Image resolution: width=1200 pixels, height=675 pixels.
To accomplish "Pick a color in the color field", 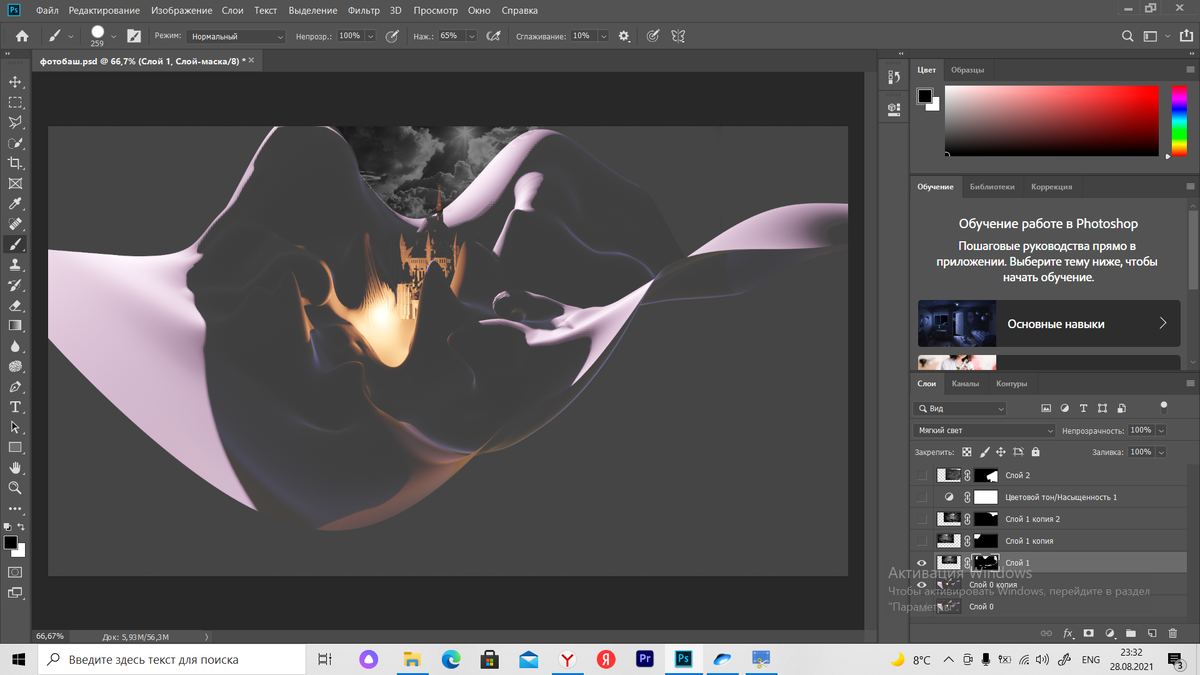I will 1052,120.
